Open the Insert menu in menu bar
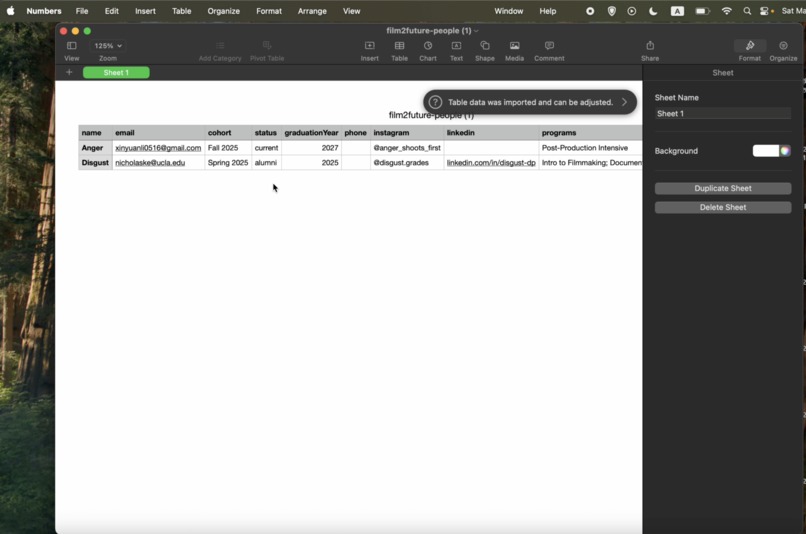This screenshot has height=534, width=806. 145,11
